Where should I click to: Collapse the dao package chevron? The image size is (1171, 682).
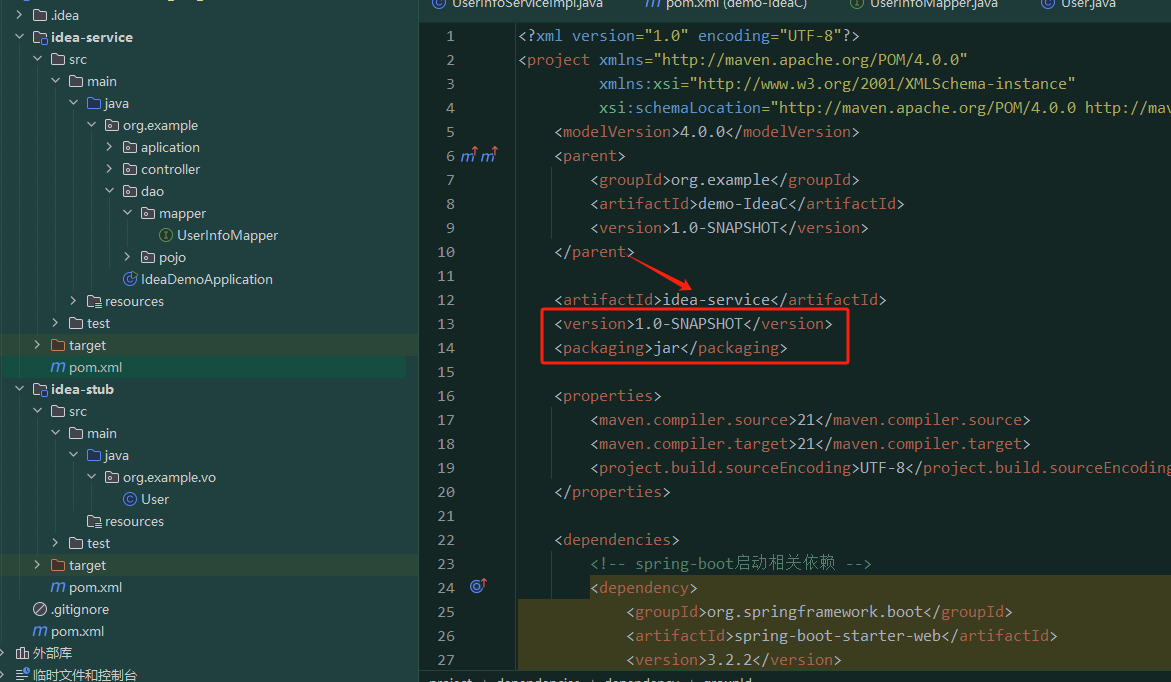coord(110,191)
